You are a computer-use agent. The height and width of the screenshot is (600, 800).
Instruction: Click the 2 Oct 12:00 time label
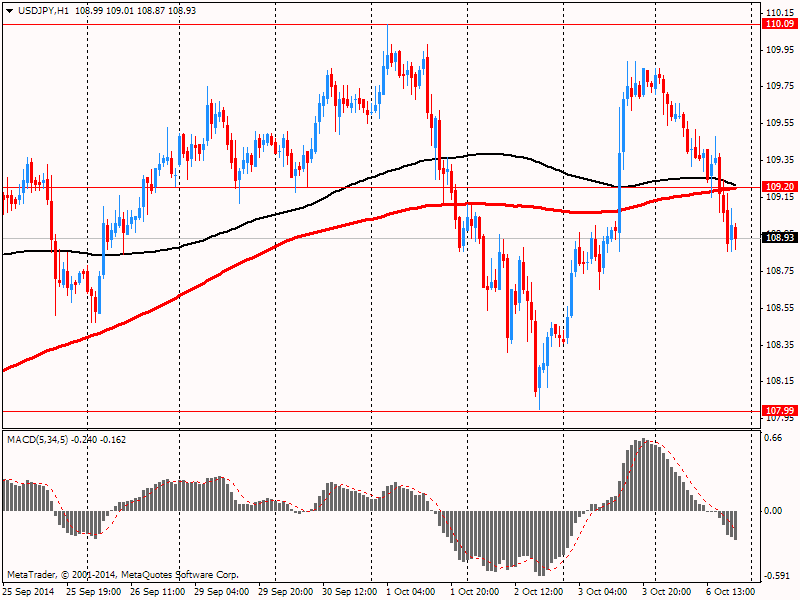[539, 592]
